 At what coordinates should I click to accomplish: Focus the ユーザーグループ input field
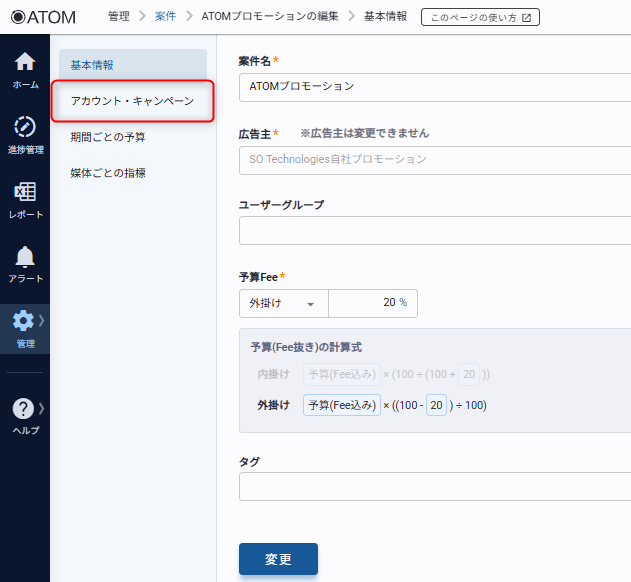tap(435, 231)
